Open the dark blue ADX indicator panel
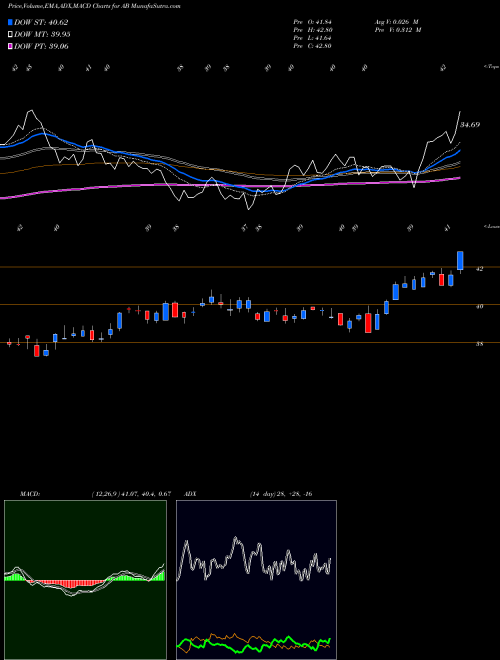The height and width of the screenshot is (660, 500). (x=256, y=580)
